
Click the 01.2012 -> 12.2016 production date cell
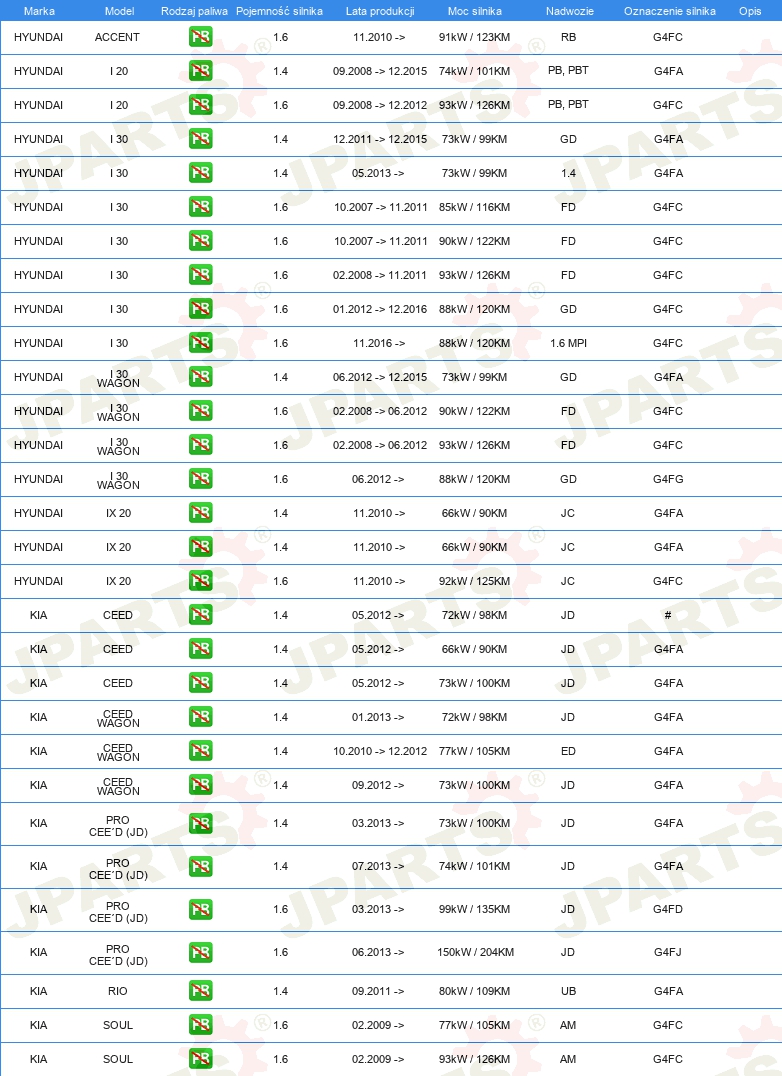pyautogui.click(x=380, y=309)
